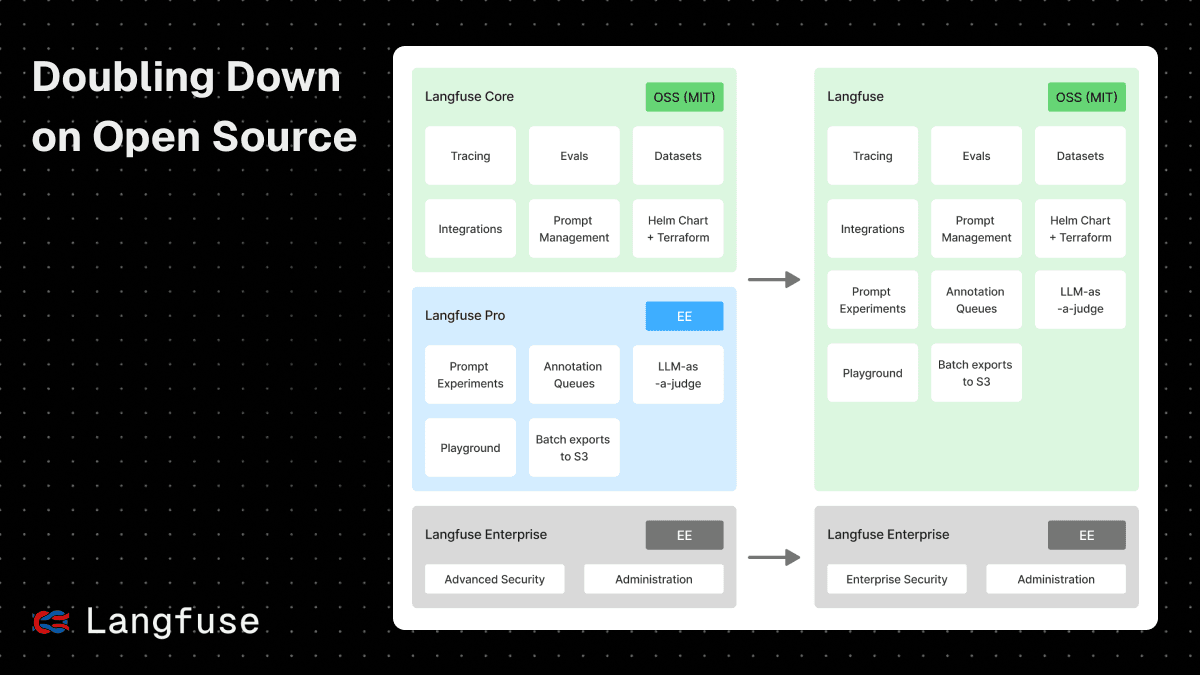The image size is (1200, 675).
Task: Expand the left Langfuse Enterprise section
Action: tap(486, 534)
